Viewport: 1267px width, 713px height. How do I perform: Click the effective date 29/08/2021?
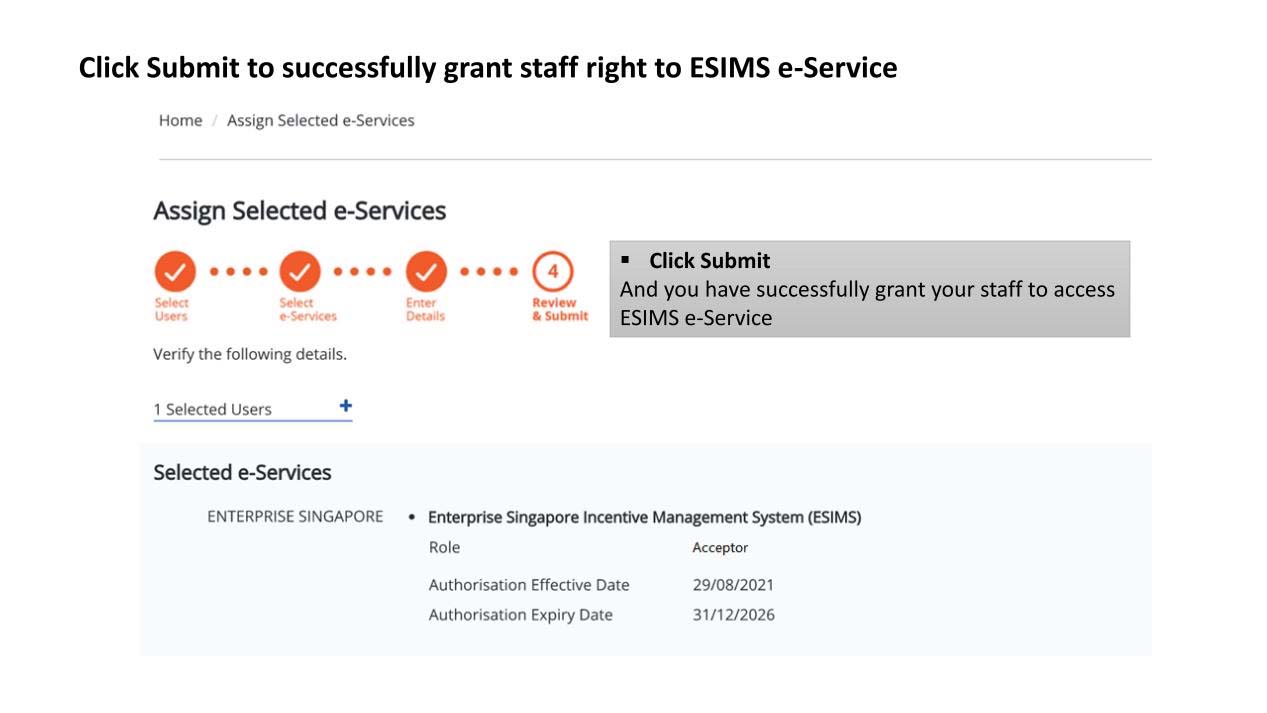coord(733,585)
